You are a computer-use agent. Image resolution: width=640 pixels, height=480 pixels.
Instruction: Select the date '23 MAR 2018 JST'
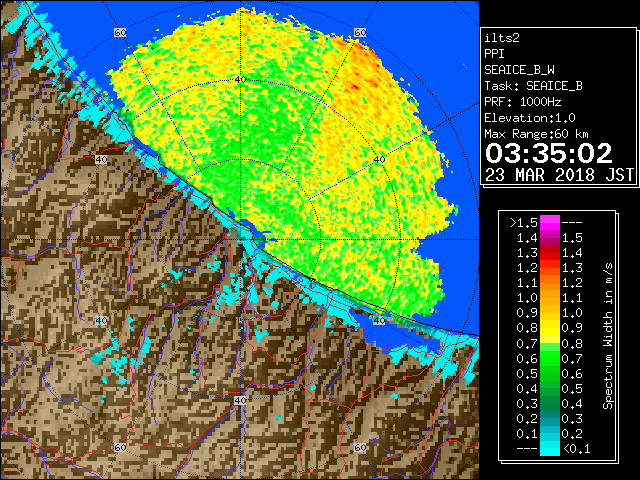coord(559,175)
